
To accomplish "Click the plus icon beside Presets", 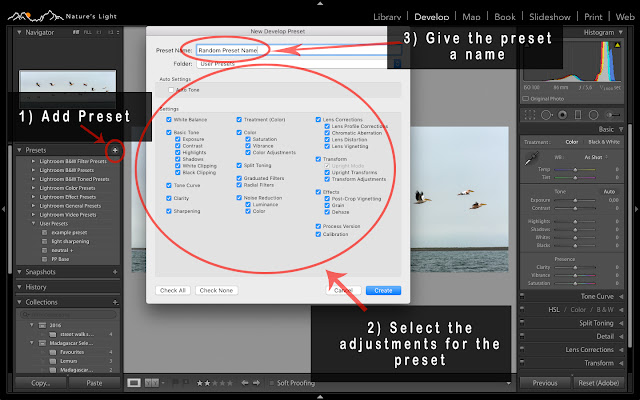I will pyautogui.click(x=115, y=150).
